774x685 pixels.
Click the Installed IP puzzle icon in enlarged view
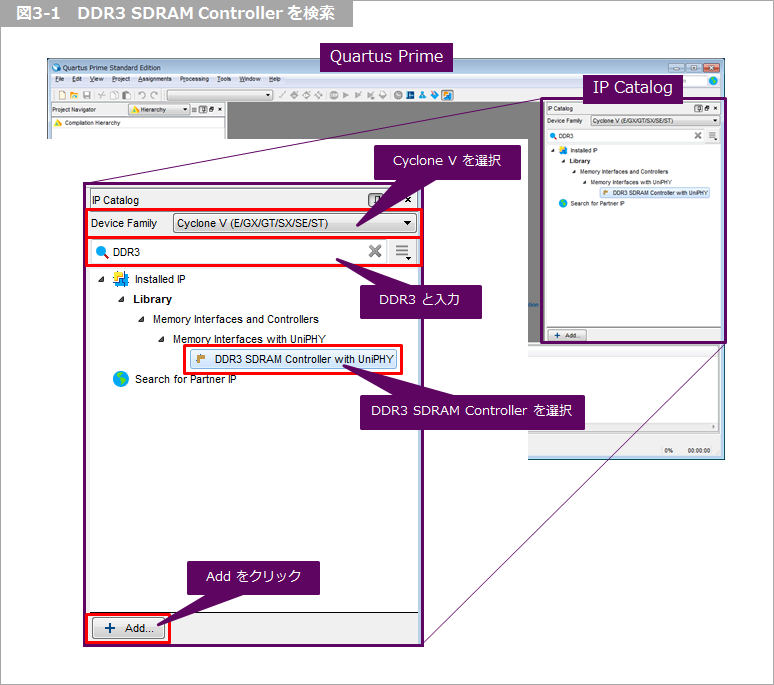(x=121, y=279)
